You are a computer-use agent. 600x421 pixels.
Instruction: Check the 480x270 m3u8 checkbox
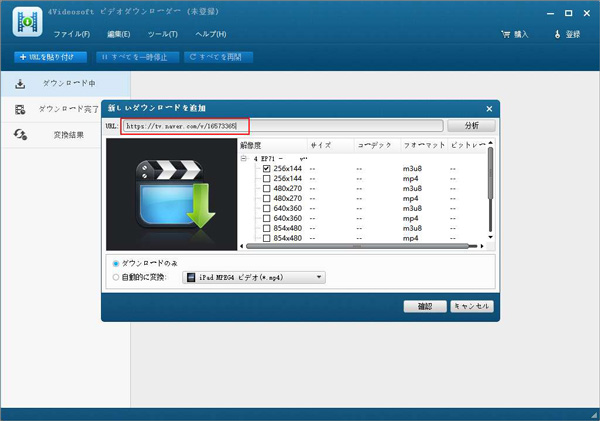[x=267, y=188]
